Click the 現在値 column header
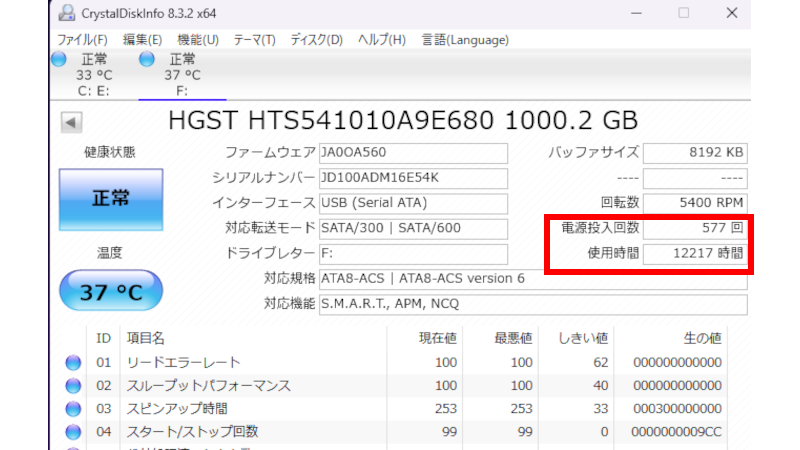Screen dimensions: 800x450 pyautogui.click(x=424, y=338)
